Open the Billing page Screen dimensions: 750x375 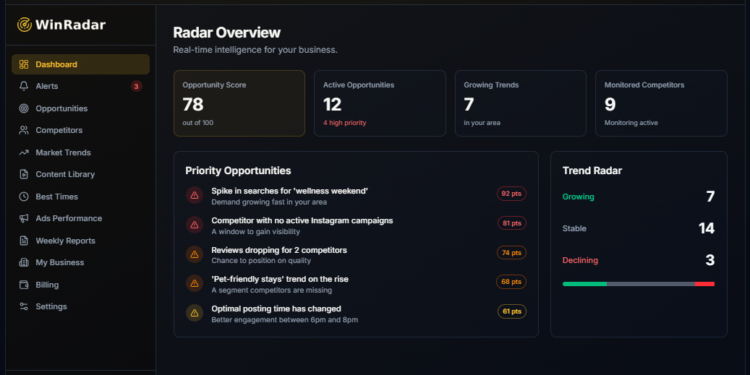pyautogui.click(x=80, y=285)
